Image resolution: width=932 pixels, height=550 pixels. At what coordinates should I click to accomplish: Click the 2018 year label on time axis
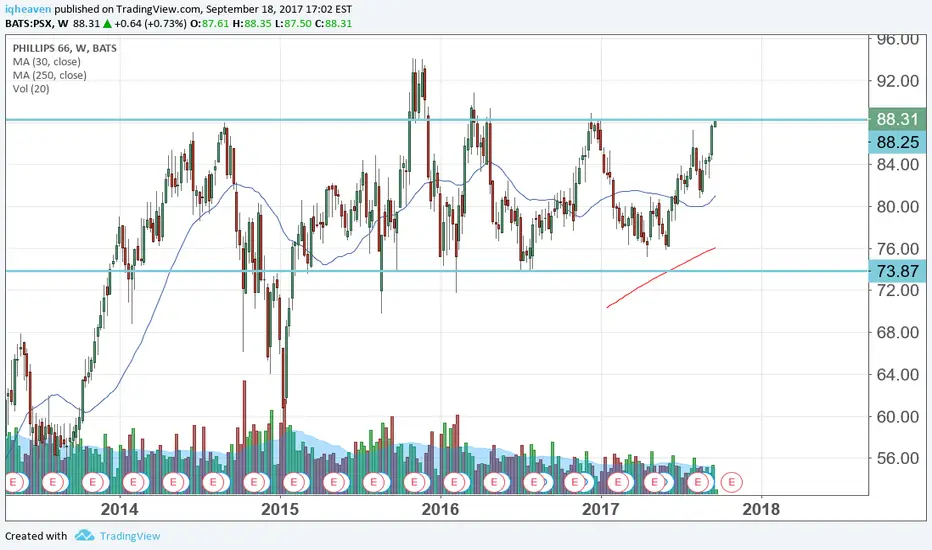point(761,509)
